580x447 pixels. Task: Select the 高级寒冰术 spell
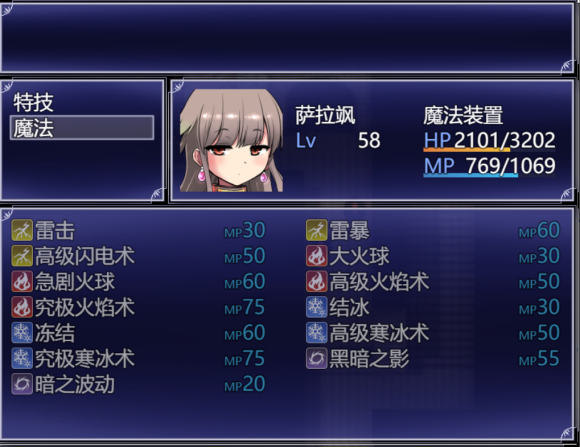433,333
